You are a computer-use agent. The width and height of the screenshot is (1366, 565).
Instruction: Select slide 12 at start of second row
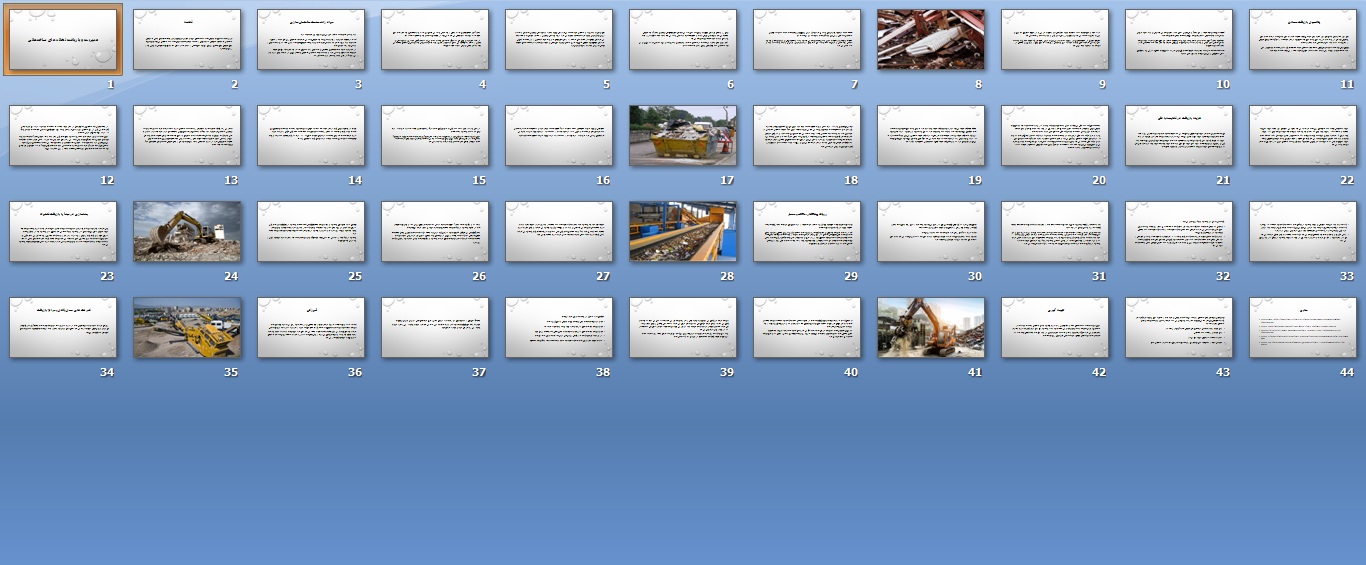point(63,136)
